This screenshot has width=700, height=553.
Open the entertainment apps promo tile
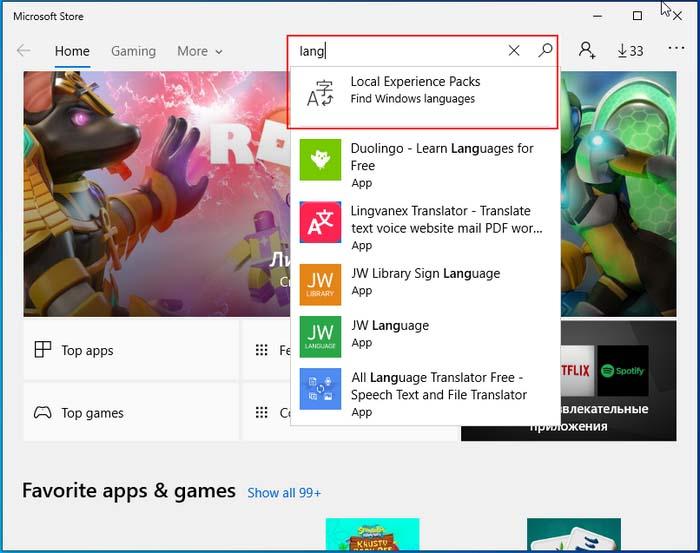tap(618, 381)
